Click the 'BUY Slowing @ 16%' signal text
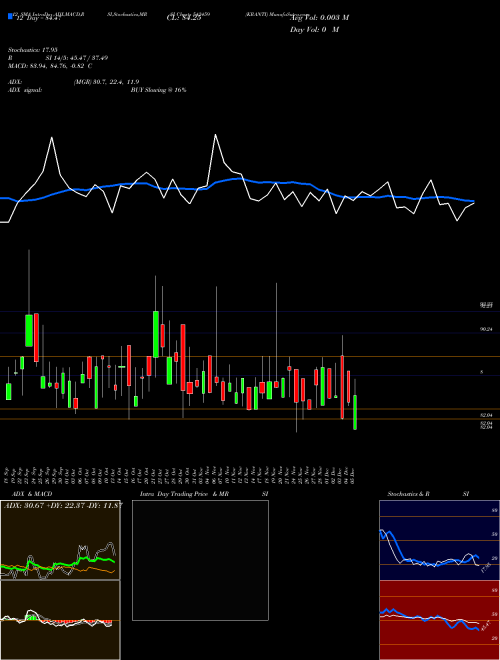 (158, 90)
